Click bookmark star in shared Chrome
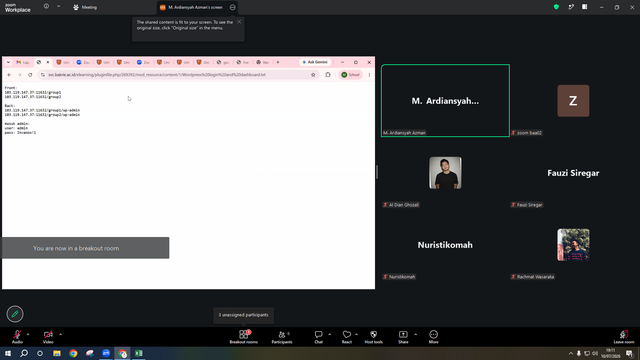Screen dimensions: 640x360 [x=313, y=75]
